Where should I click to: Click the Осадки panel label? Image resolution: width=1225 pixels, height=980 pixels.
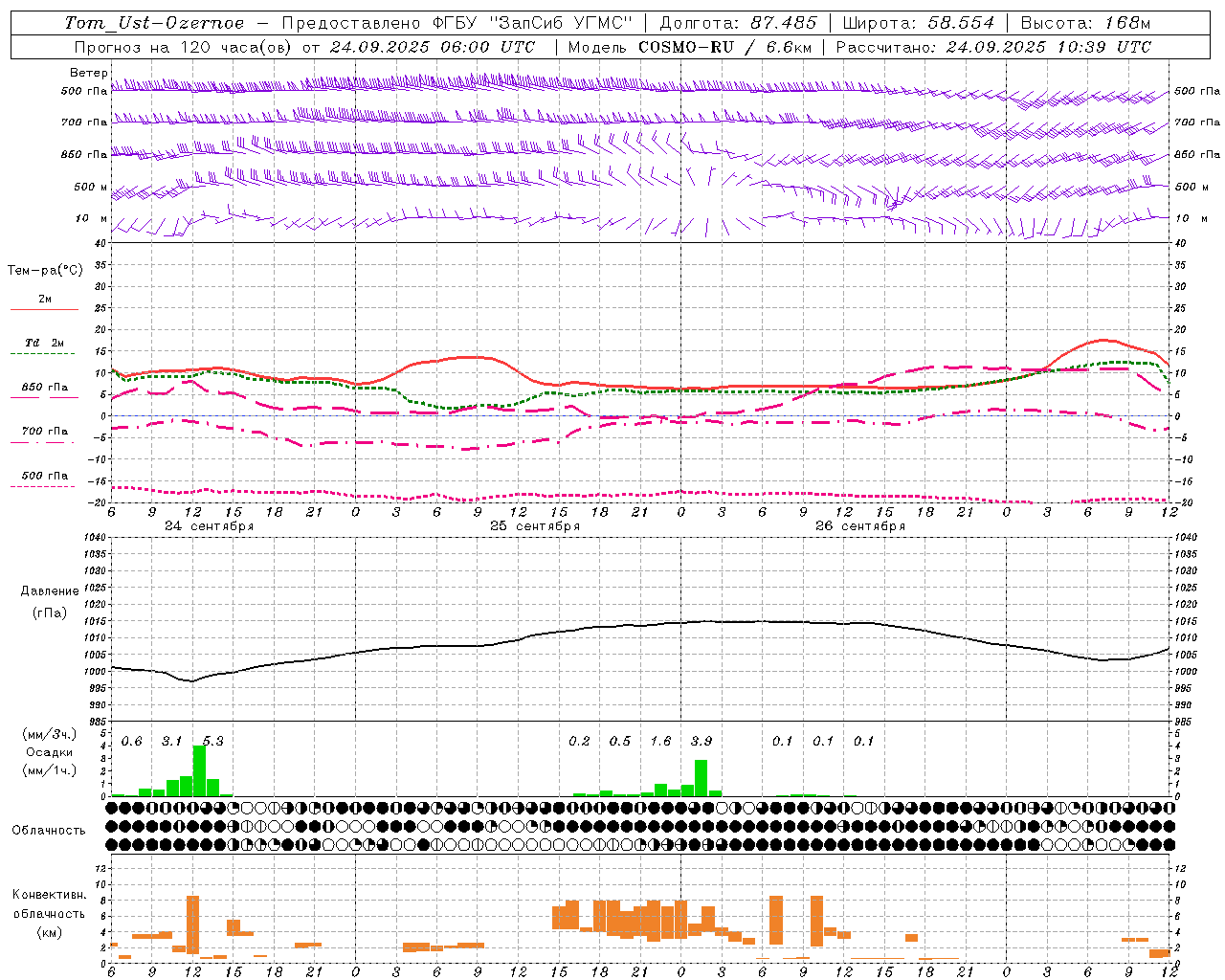(50, 752)
